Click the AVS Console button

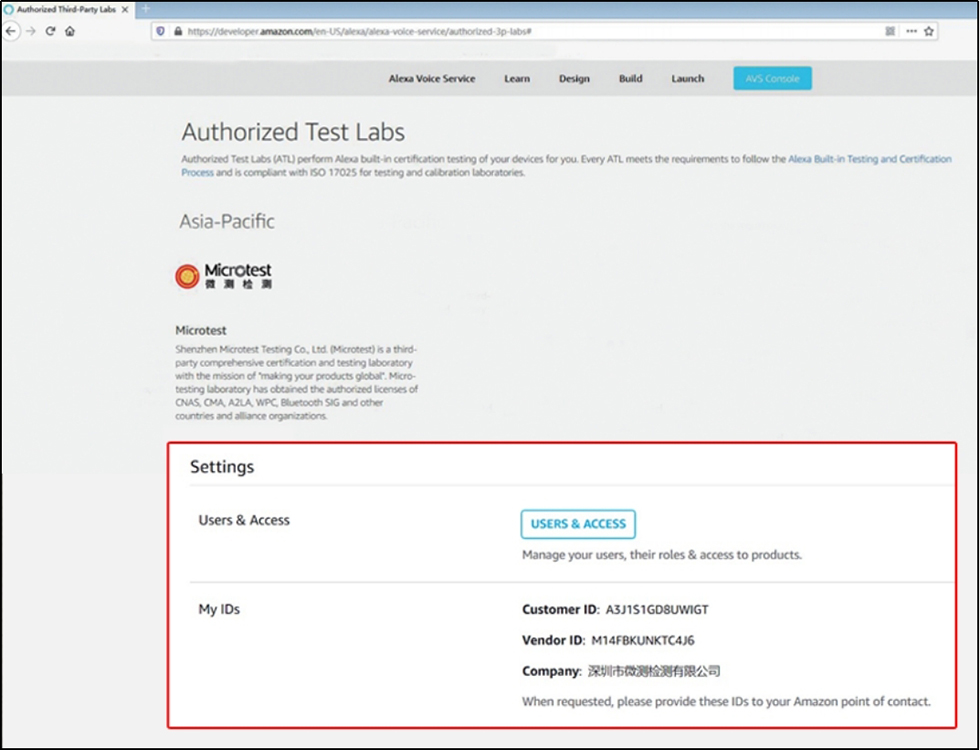tap(772, 79)
